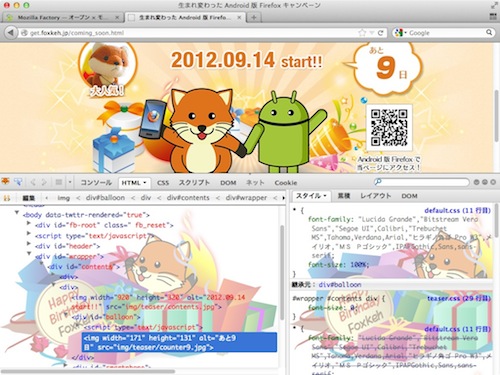
Task: Collapse the body element node
Action: pos(17,212)
